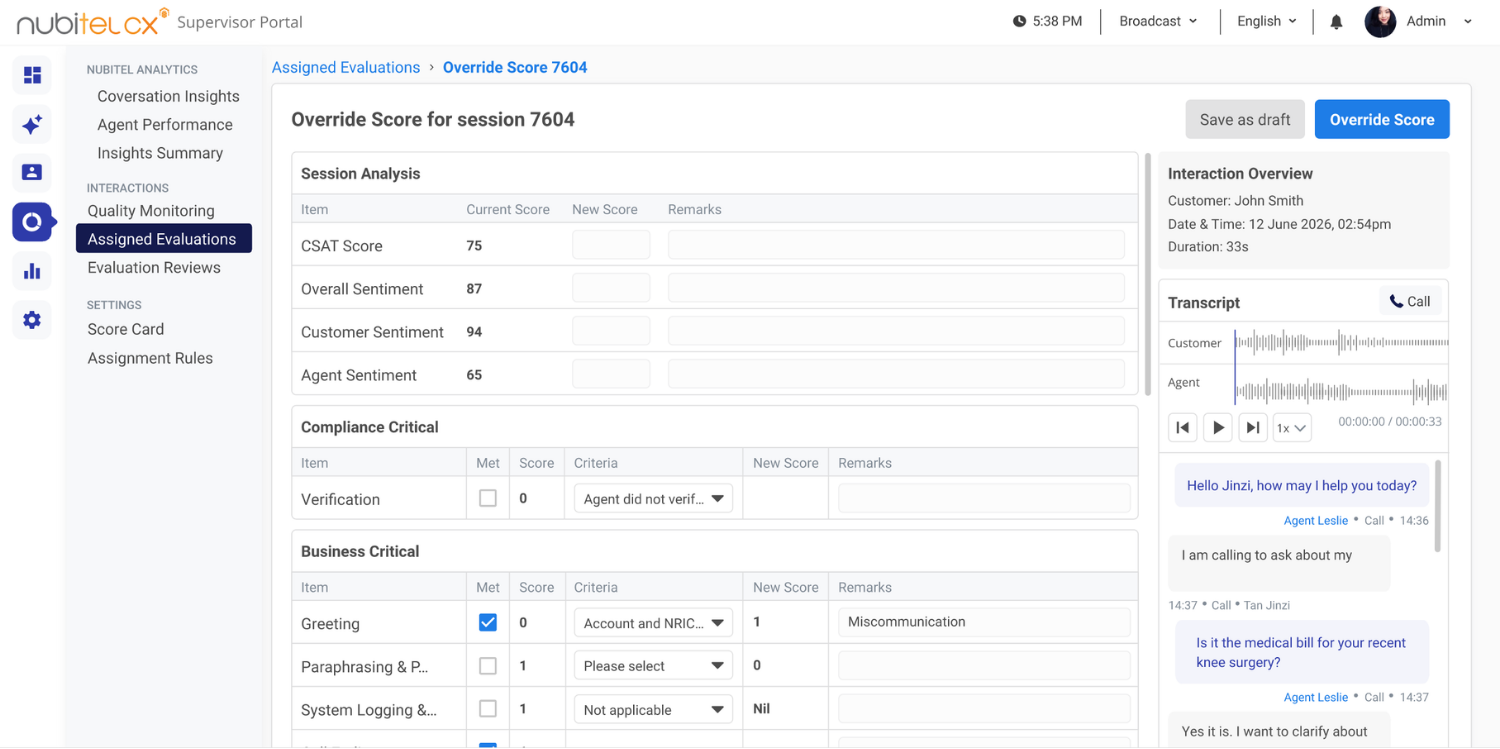The width and height of the screenshot is (1500, 749).
Task: Open the 'Not applicable' criteria dropdown
Action: [653, 710]
